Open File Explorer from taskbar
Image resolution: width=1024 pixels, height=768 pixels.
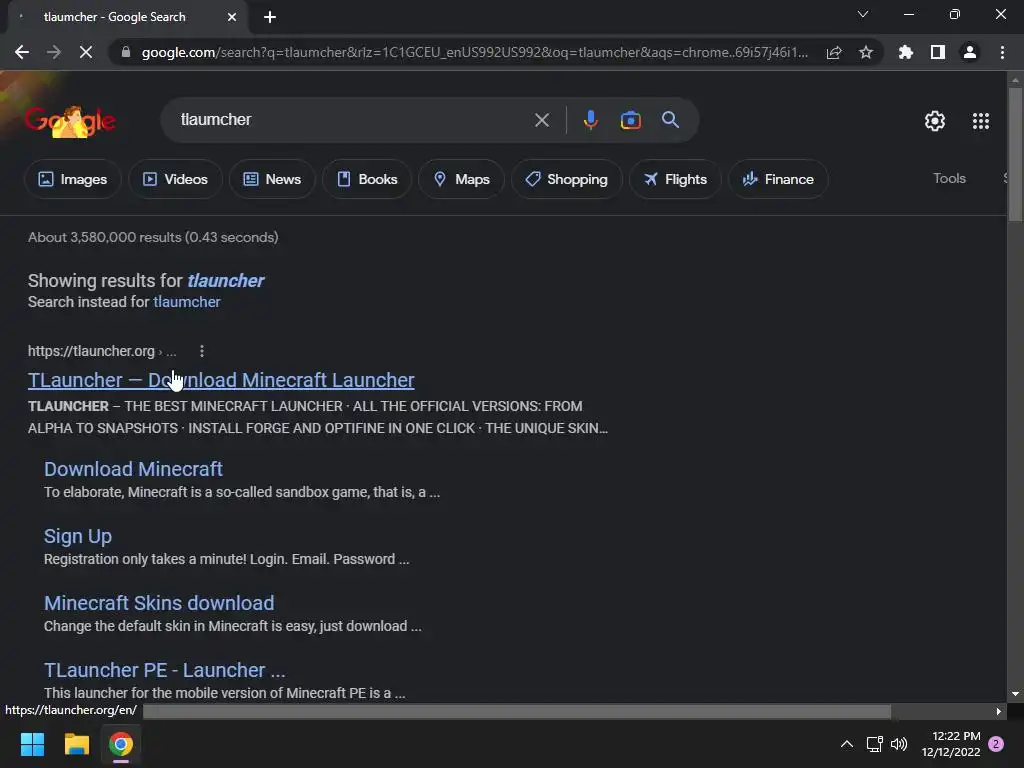pyautogui.click(x=76, y=744)
